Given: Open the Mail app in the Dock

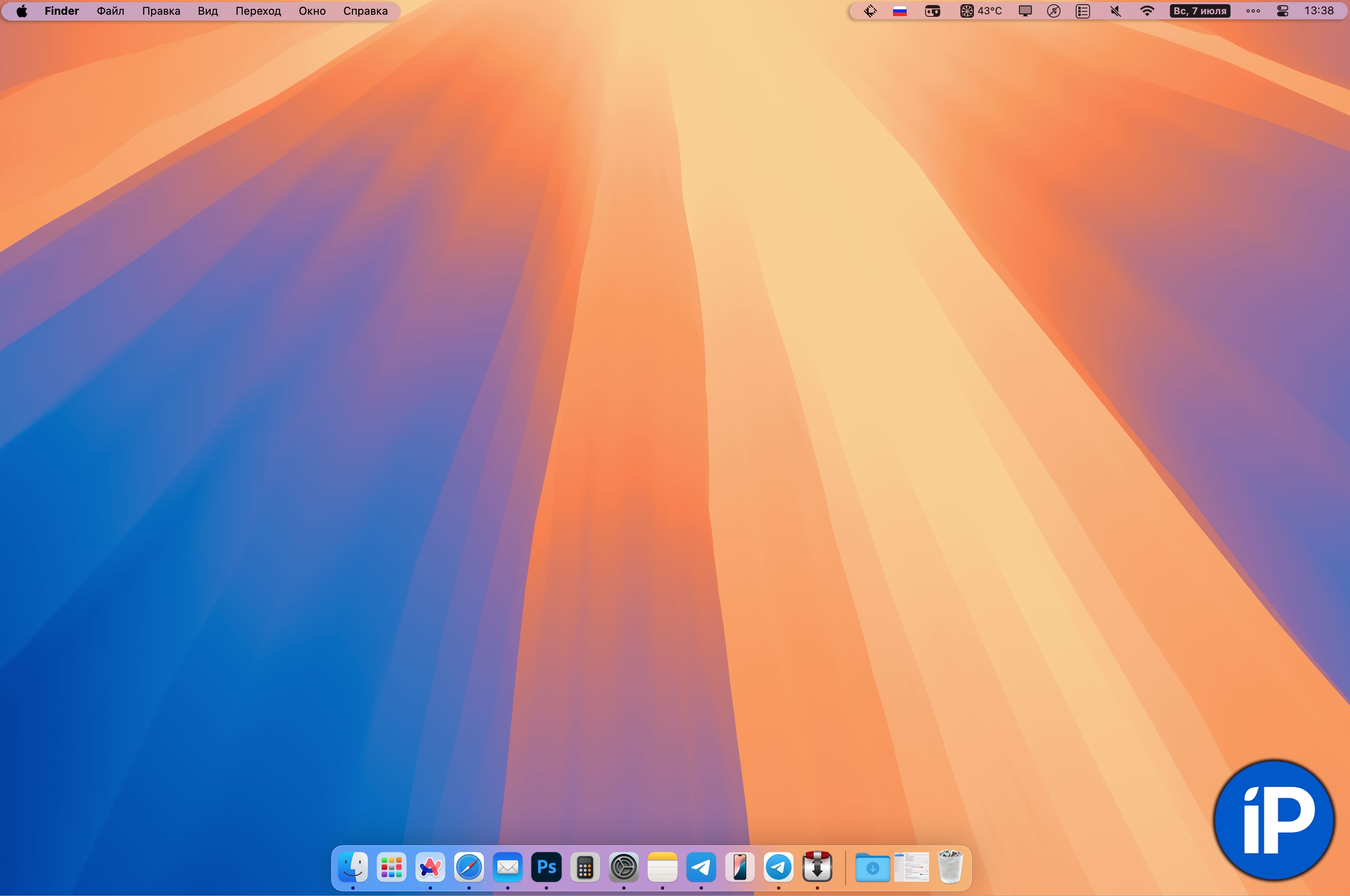Looking at the screenshot, I should [508, 867].
